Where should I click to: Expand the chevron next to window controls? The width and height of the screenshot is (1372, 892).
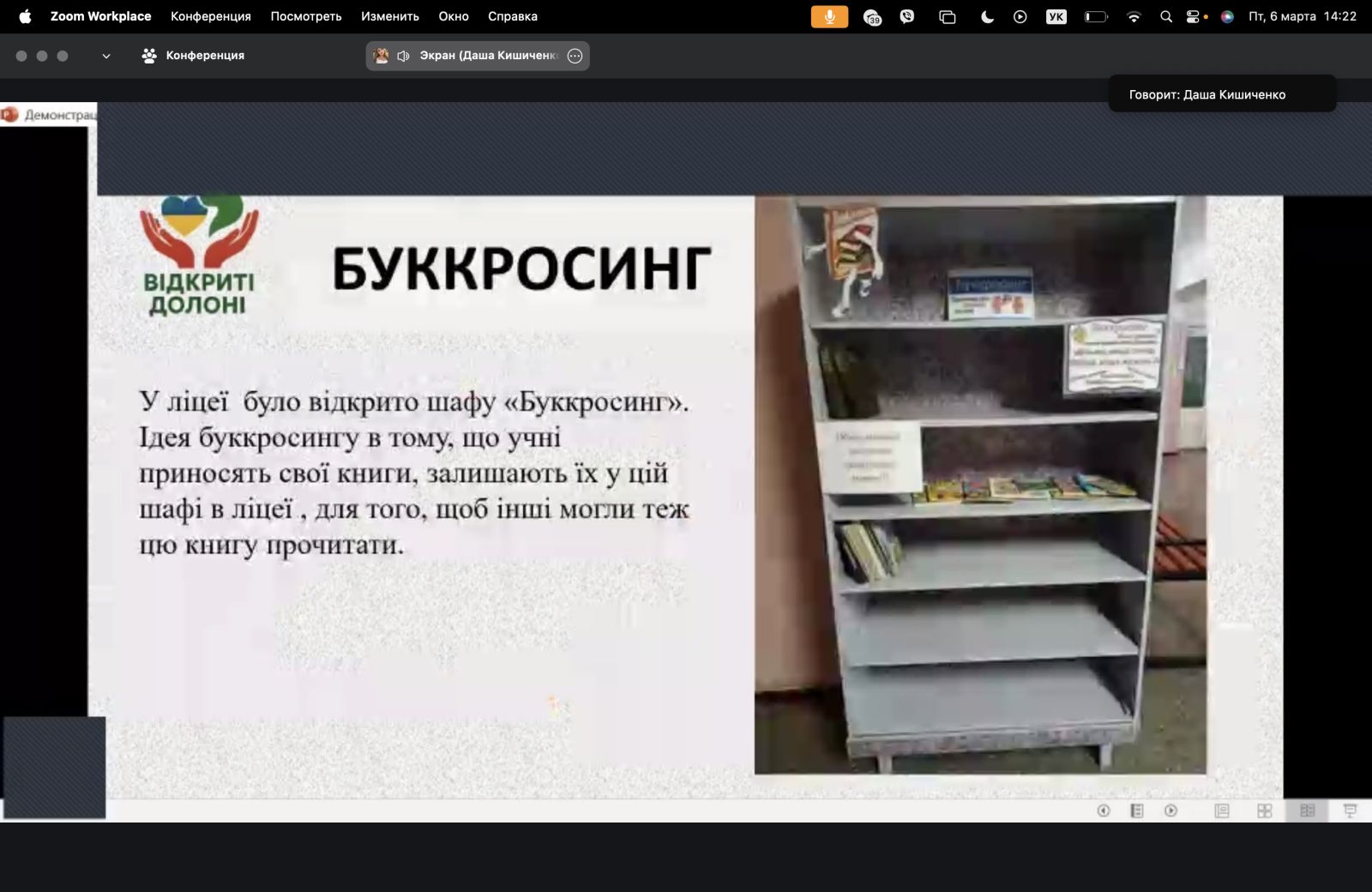point(106,56)
